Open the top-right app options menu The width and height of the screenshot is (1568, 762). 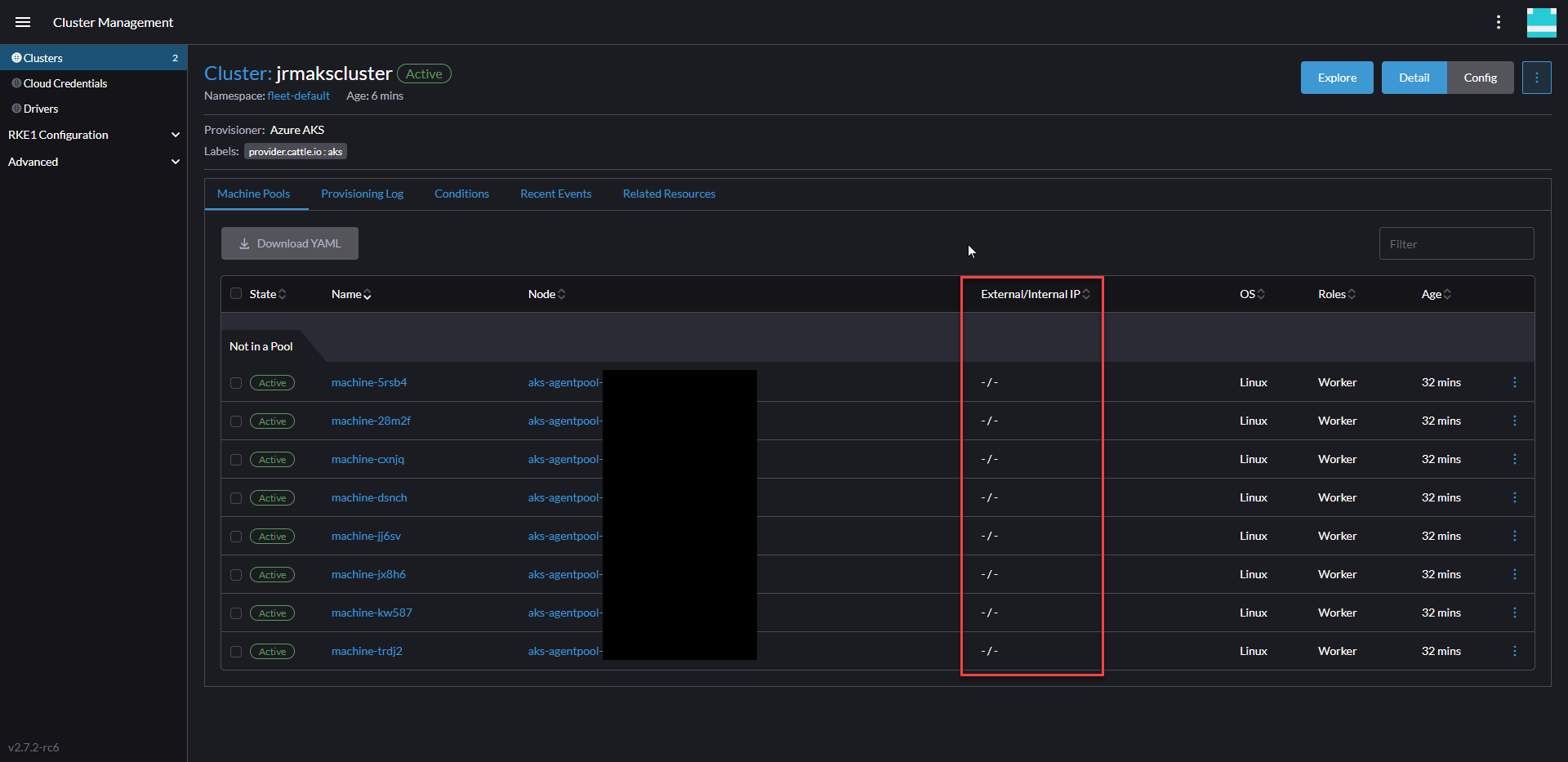(x=1499, y=22)
